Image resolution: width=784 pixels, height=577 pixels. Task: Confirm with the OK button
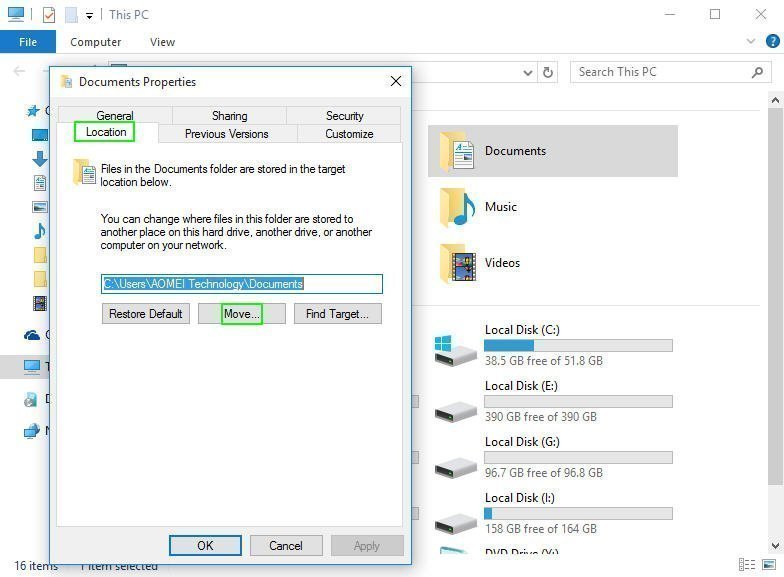pyautogui.click(x=205, y=546)
